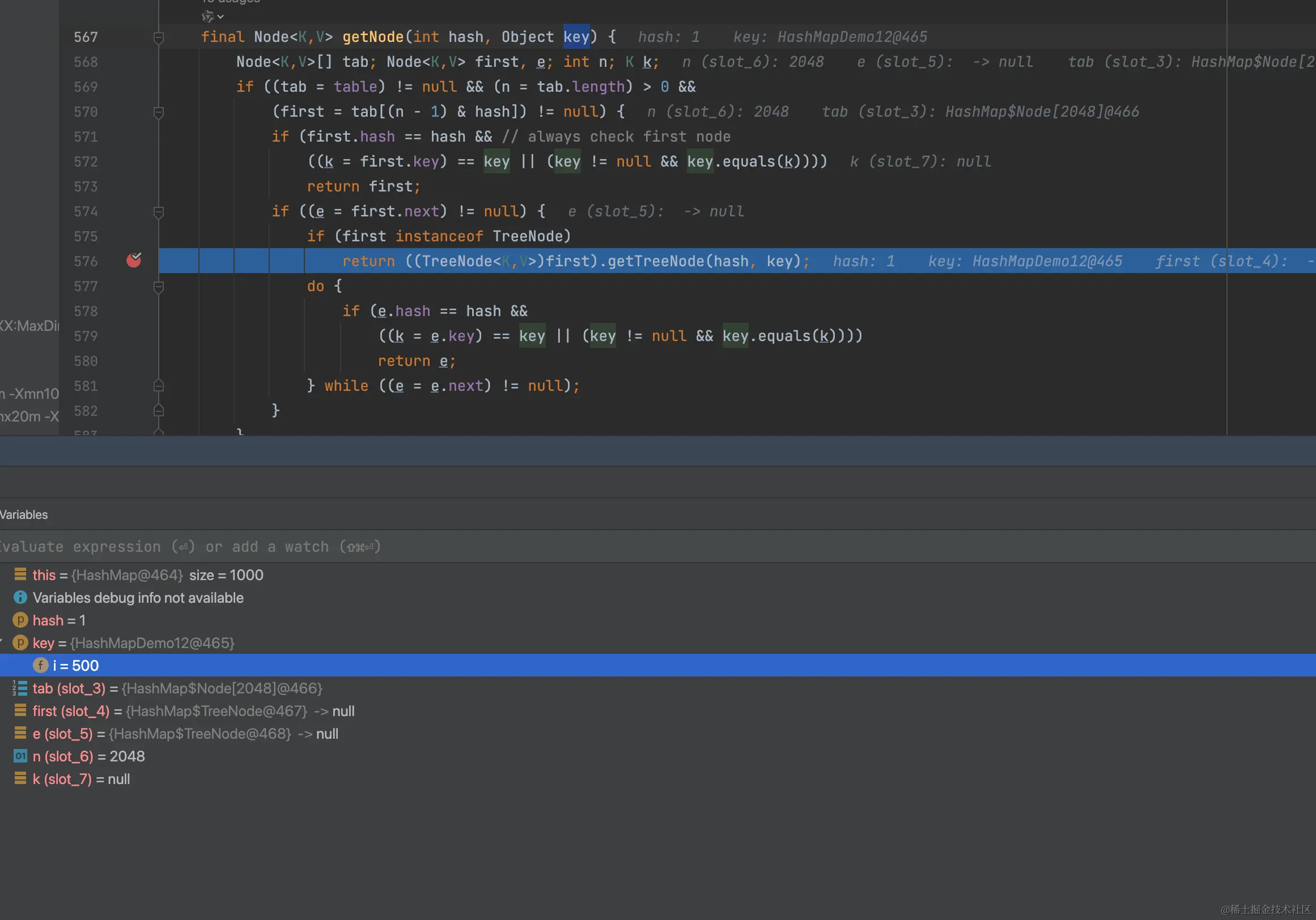Collapse the getNode method fold at line 567
This screenshot has height=920, width=1316.
[x=159, y=38]
